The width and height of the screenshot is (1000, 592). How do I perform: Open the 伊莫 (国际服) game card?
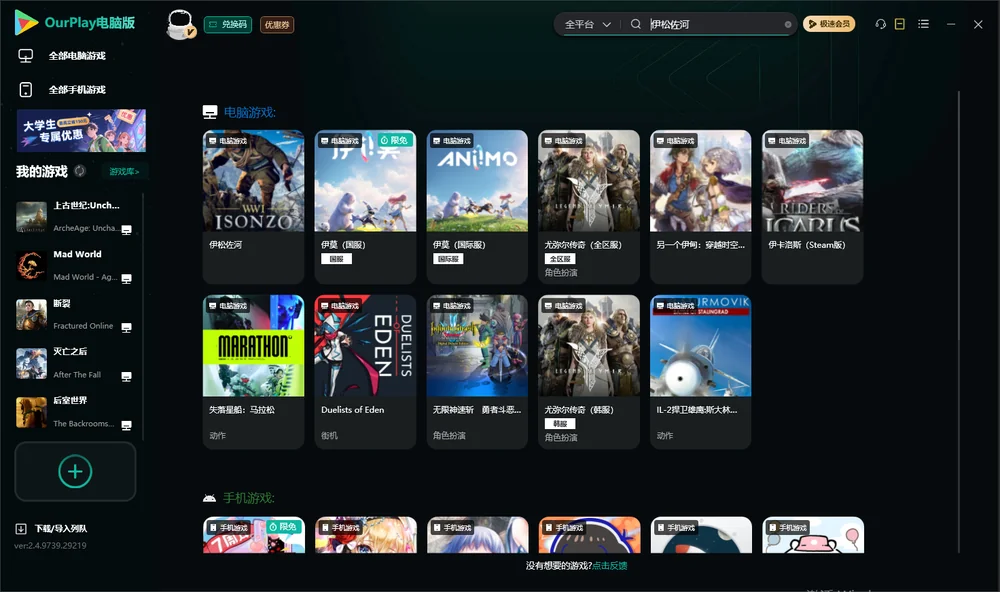coord(477,207)
